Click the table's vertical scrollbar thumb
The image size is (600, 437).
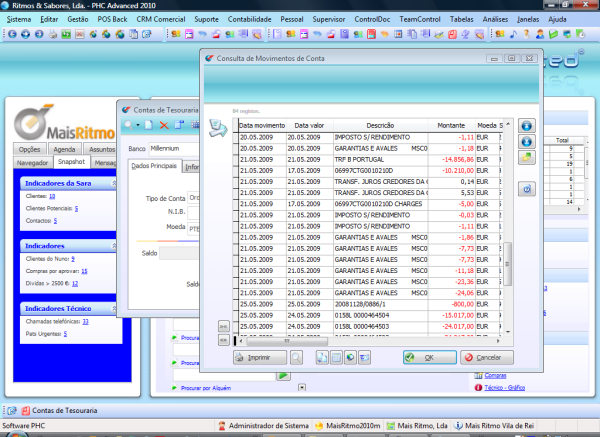pyautogui.click(x=507, y=264)
